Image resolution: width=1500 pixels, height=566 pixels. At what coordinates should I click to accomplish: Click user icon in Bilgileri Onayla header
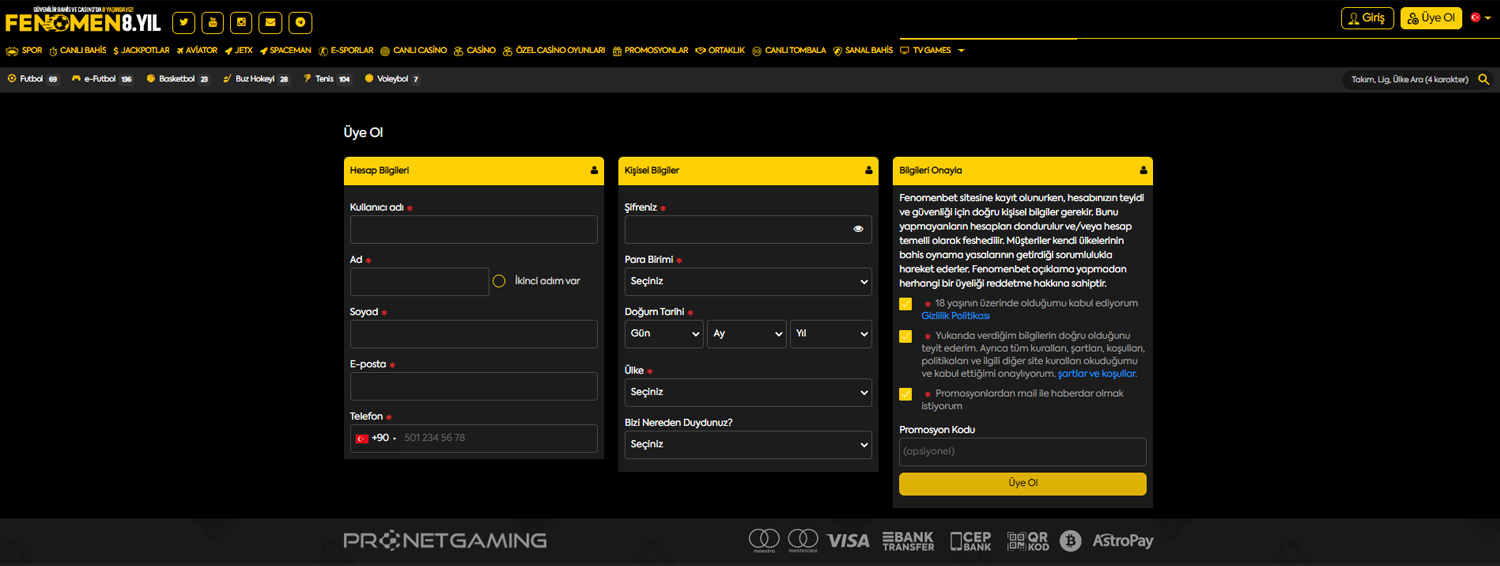pyautogui.click(x=1143, y=170)
